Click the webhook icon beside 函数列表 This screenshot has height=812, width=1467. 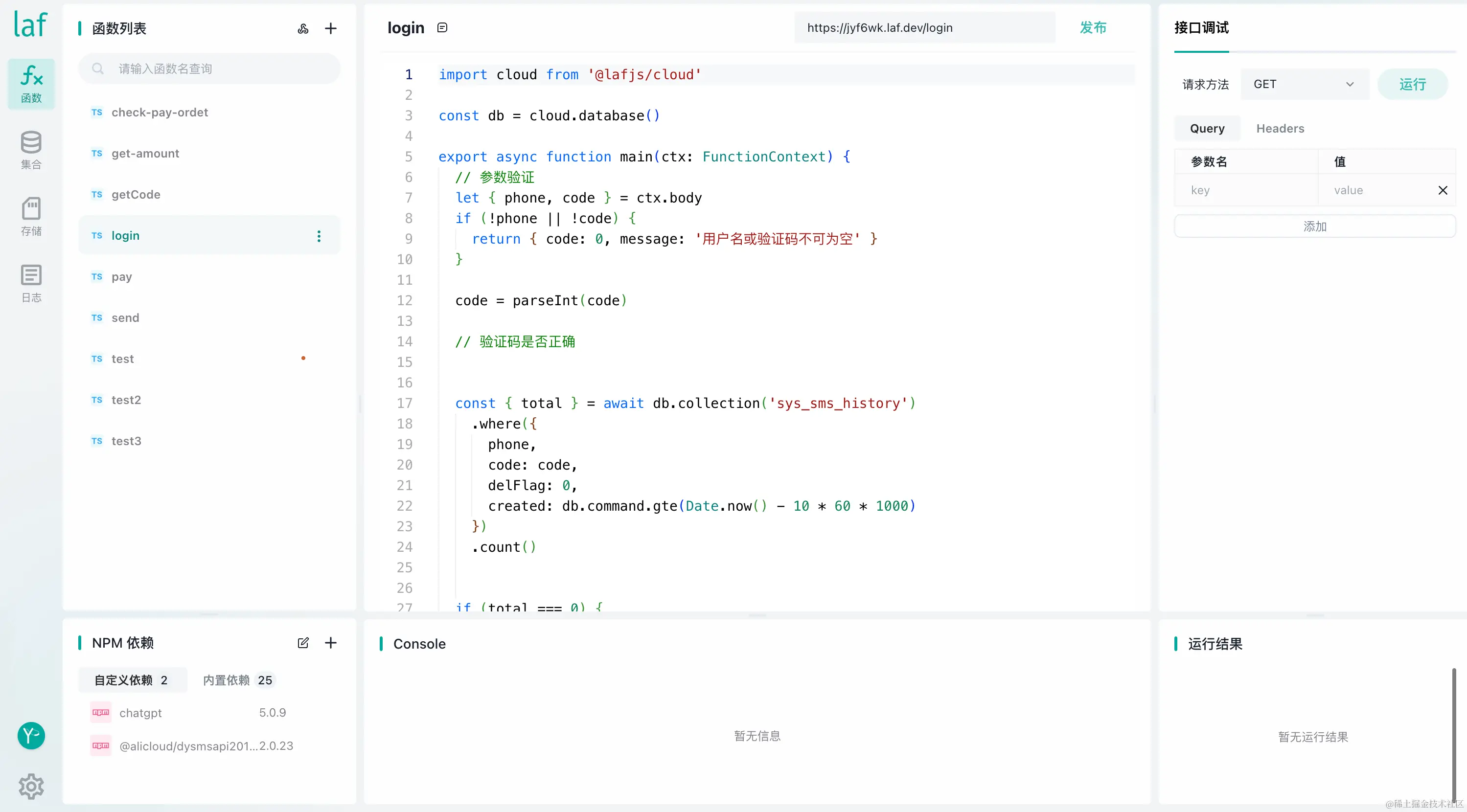(x=303, y=28)
